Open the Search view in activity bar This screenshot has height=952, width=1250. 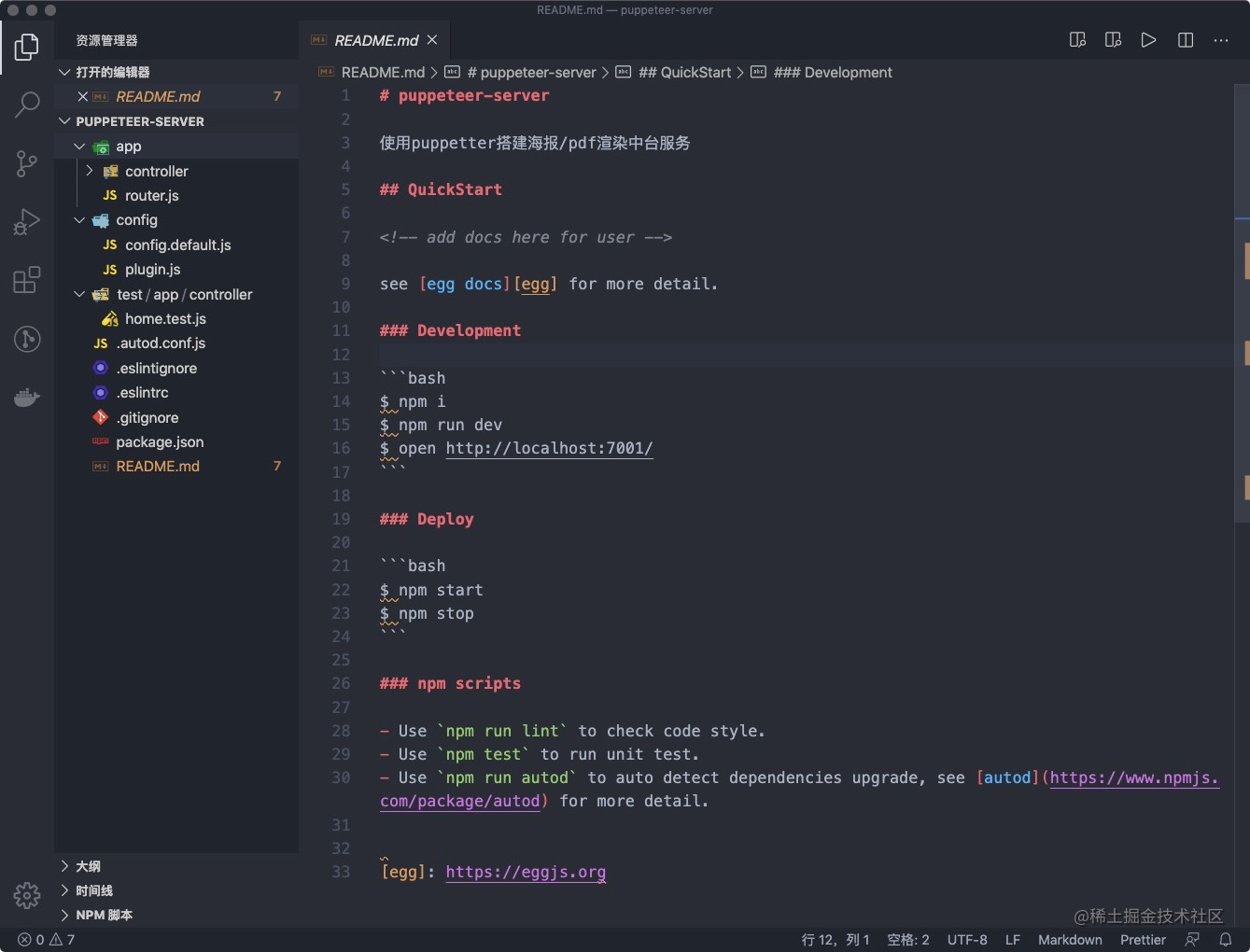click(x=27, y=105)
